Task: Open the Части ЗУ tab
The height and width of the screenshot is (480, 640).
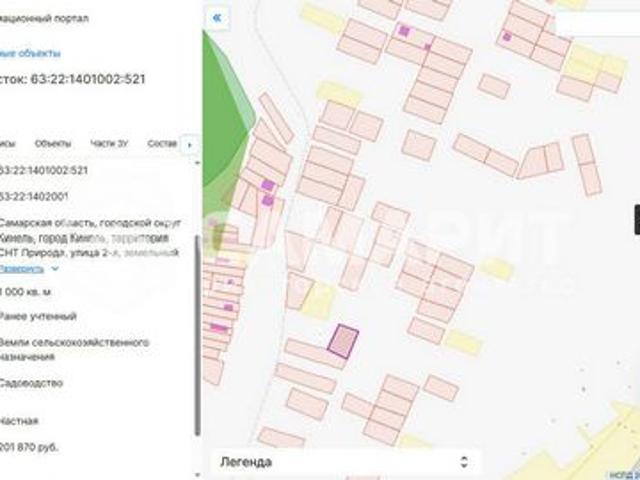Action: (x=109, y=143)
